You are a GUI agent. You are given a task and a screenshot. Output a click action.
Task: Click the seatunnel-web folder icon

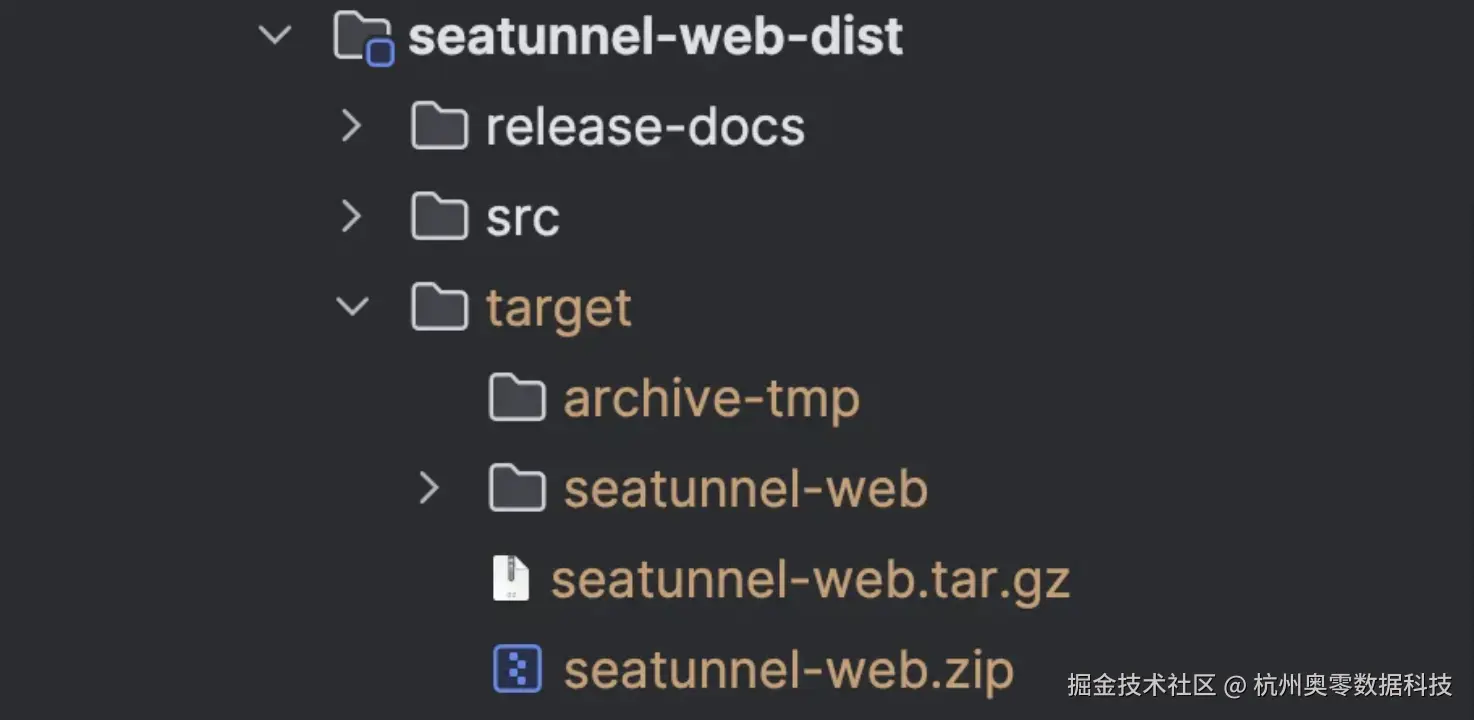click(517, 489)
